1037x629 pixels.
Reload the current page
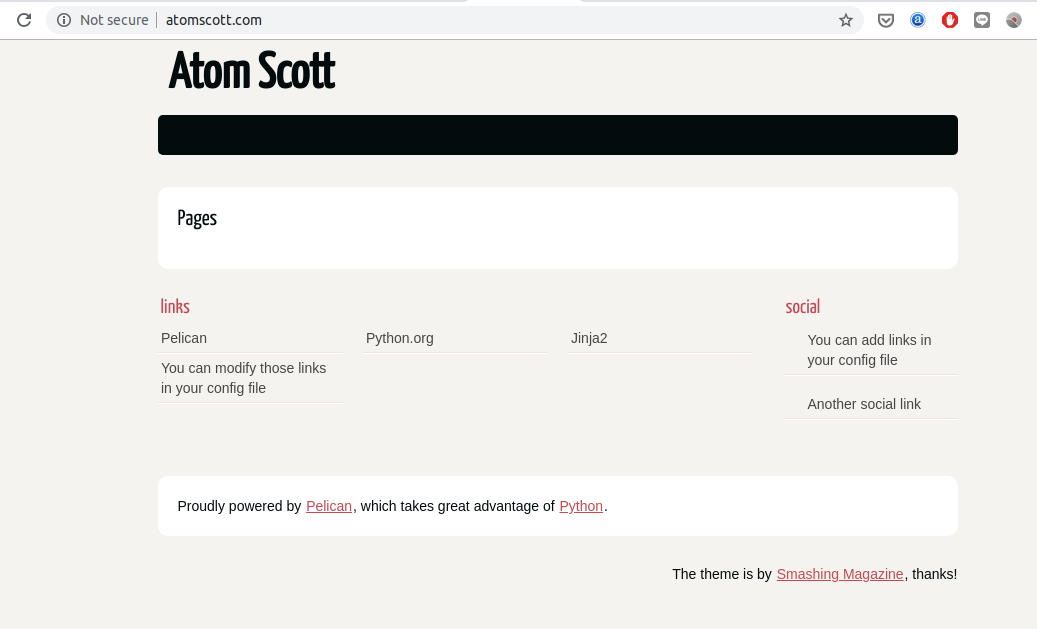(x=24, y=20)
